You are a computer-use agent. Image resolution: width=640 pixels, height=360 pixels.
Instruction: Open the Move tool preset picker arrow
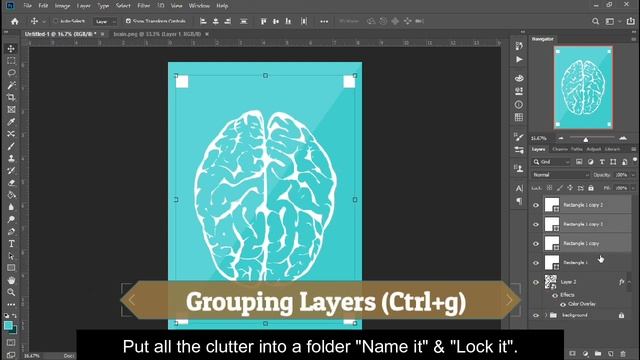(x=44, y=21)
